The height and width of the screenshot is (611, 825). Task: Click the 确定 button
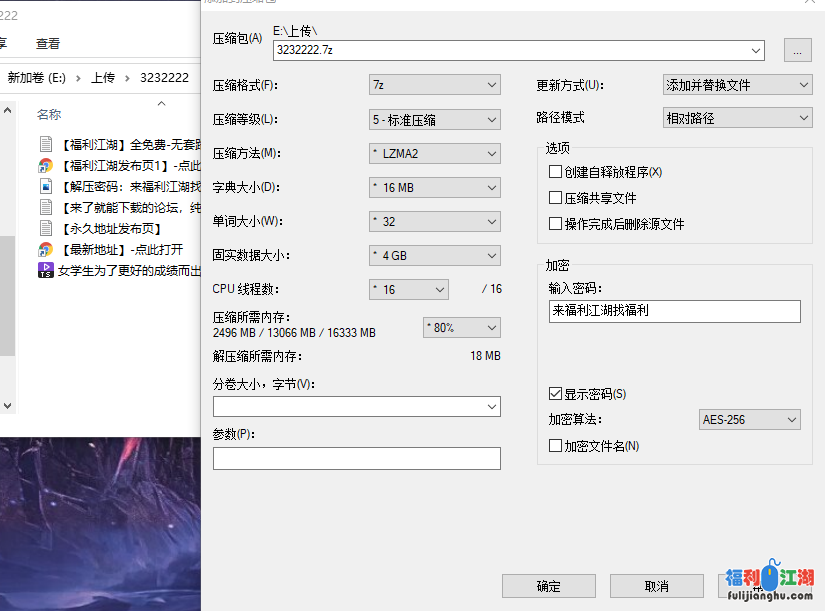click(x=548, y=586)
